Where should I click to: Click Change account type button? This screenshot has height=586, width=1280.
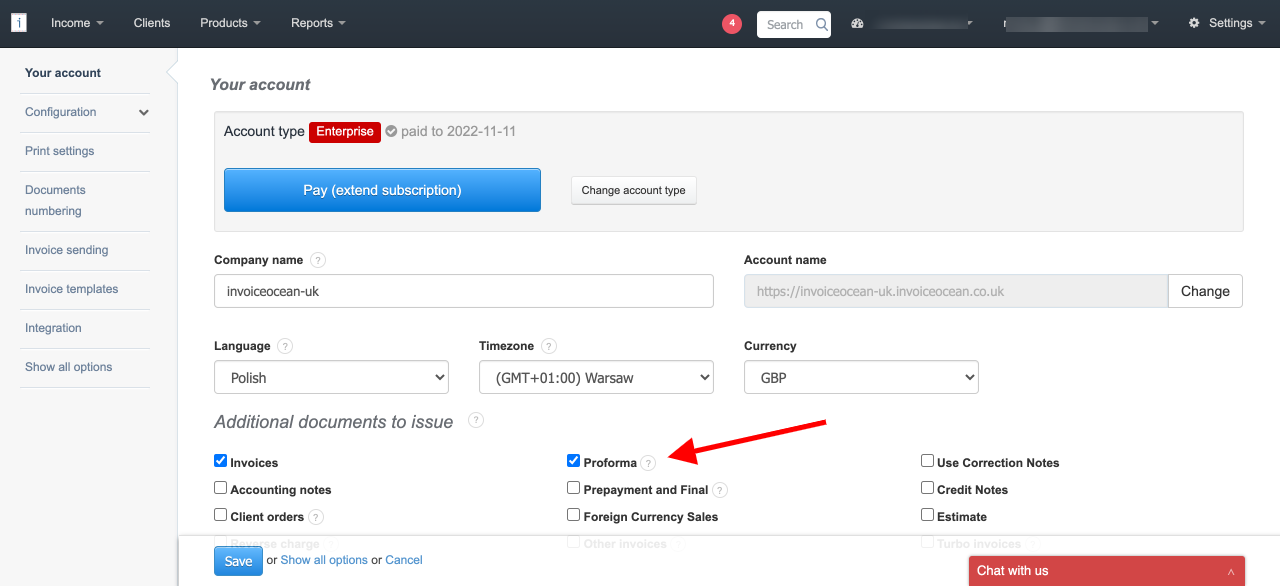tap(634, 190)
